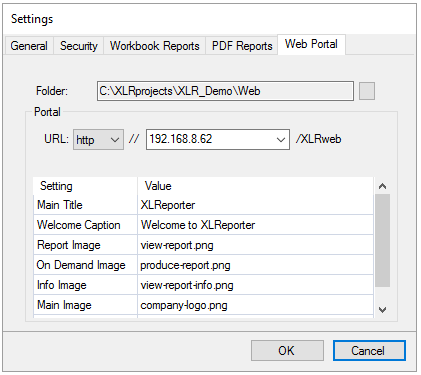Select the Web Portal tab
The height and width of the screenshot is (375, 421).
click(x=311, y=44)
